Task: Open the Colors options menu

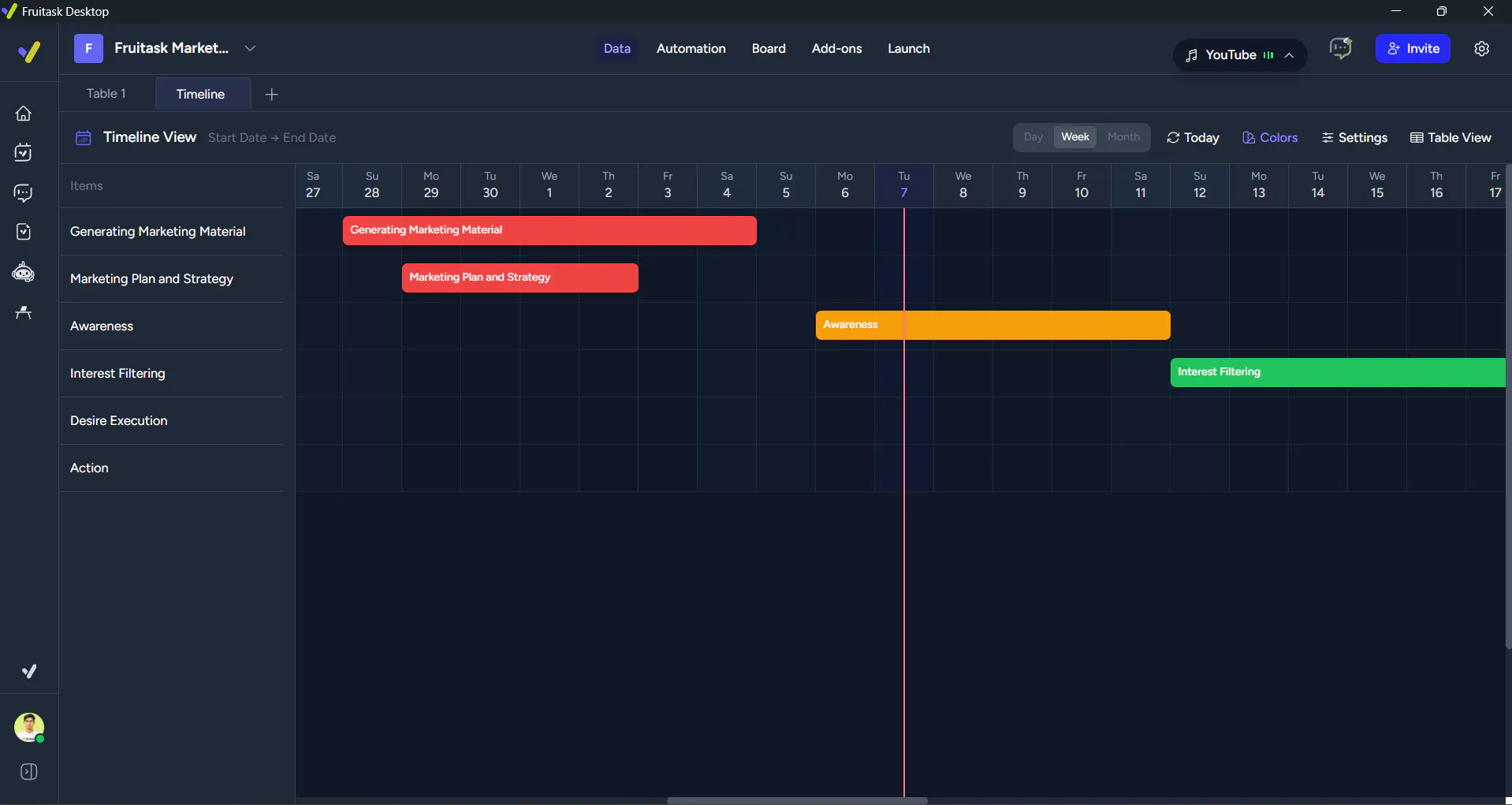Action: (x=1270, y=138)
